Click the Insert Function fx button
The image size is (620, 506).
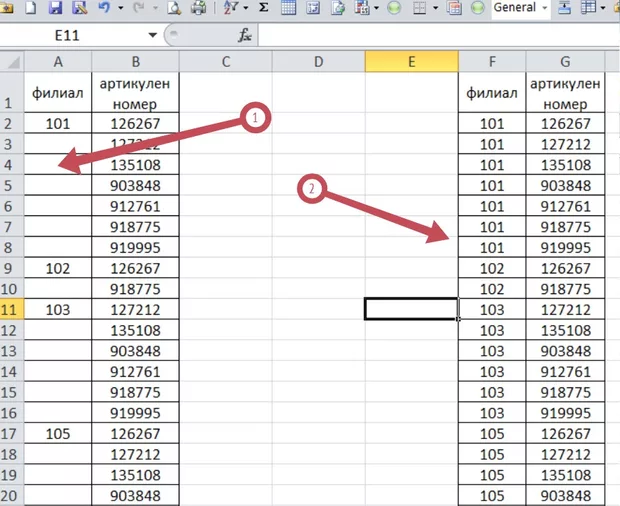coord(245,35)
